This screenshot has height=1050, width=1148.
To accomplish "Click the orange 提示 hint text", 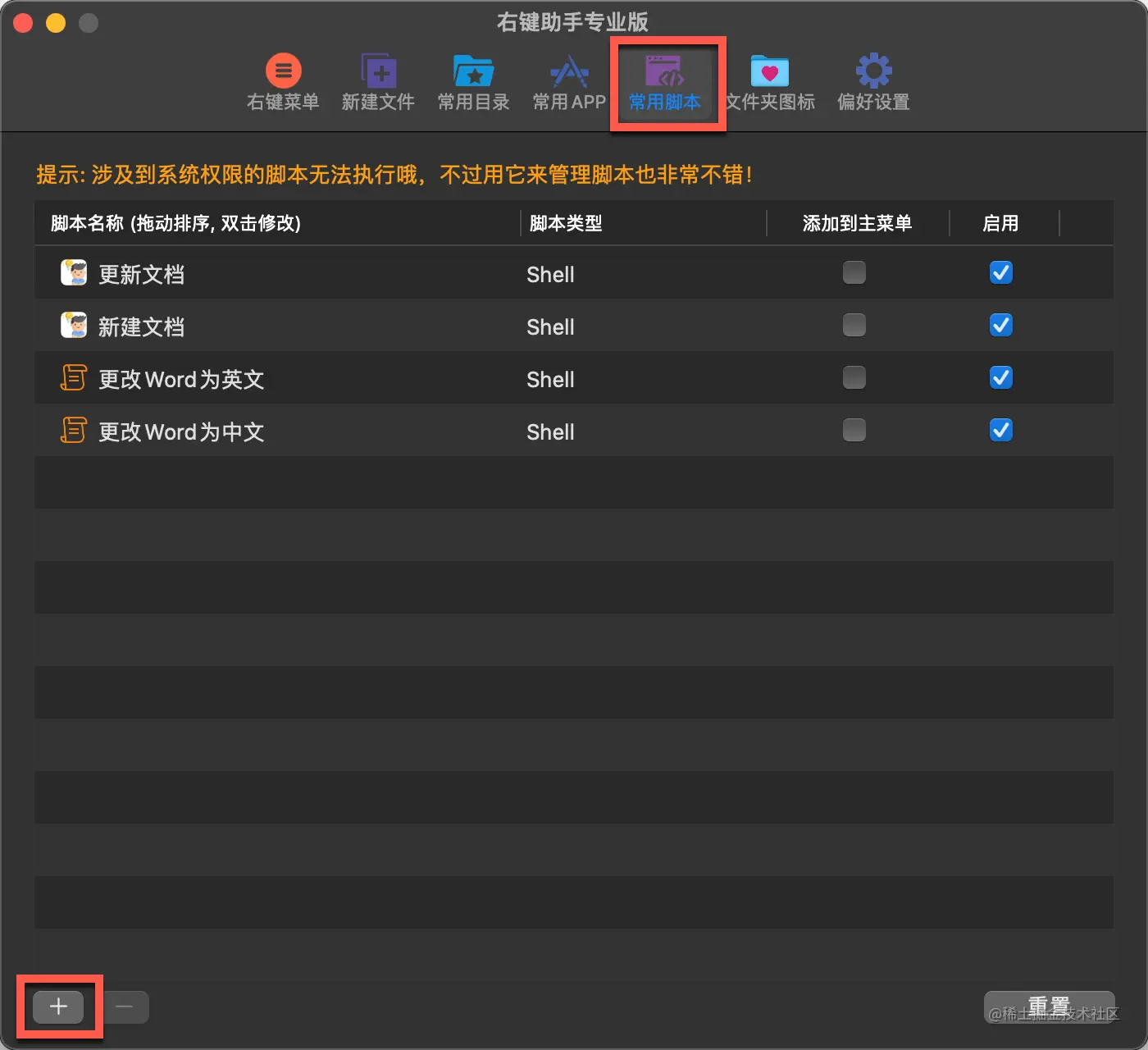I will click(394, 174).
